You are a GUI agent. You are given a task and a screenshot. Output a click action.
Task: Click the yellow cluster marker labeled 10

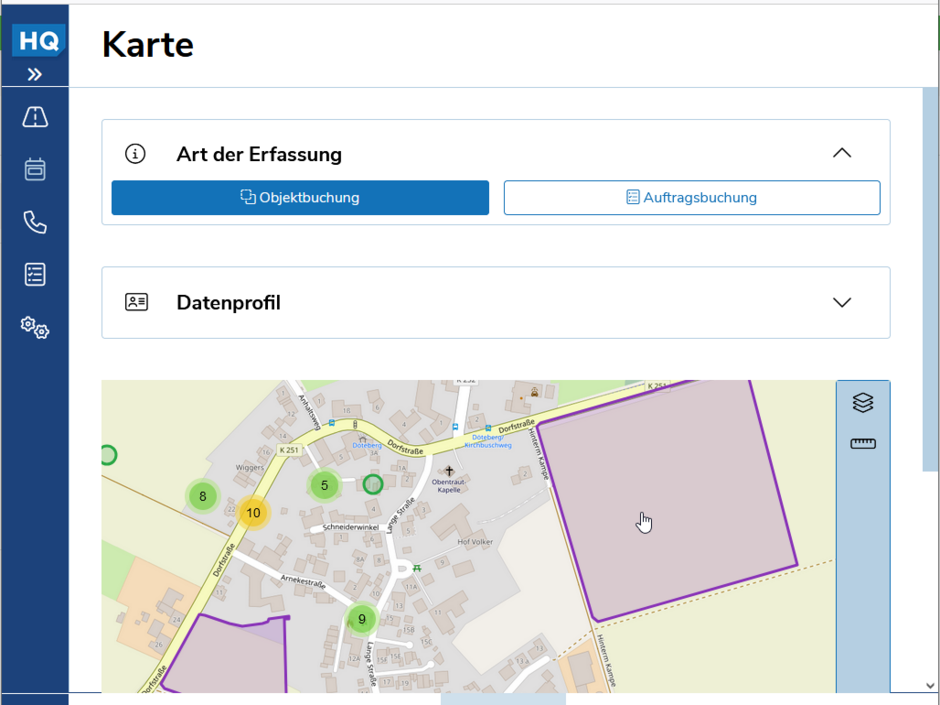(253, 513)
